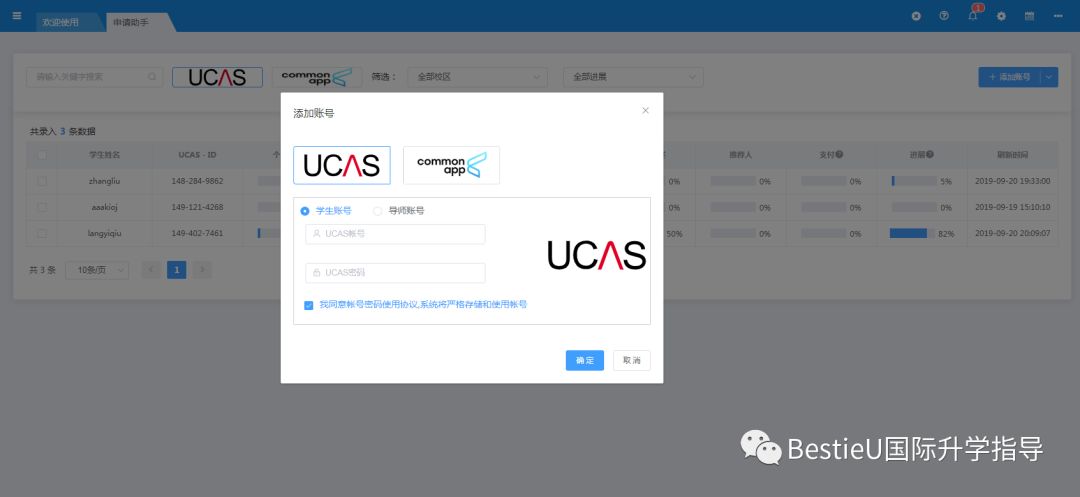
Task: Focus the keyword search input field
Action: click(x=94, y=77)
